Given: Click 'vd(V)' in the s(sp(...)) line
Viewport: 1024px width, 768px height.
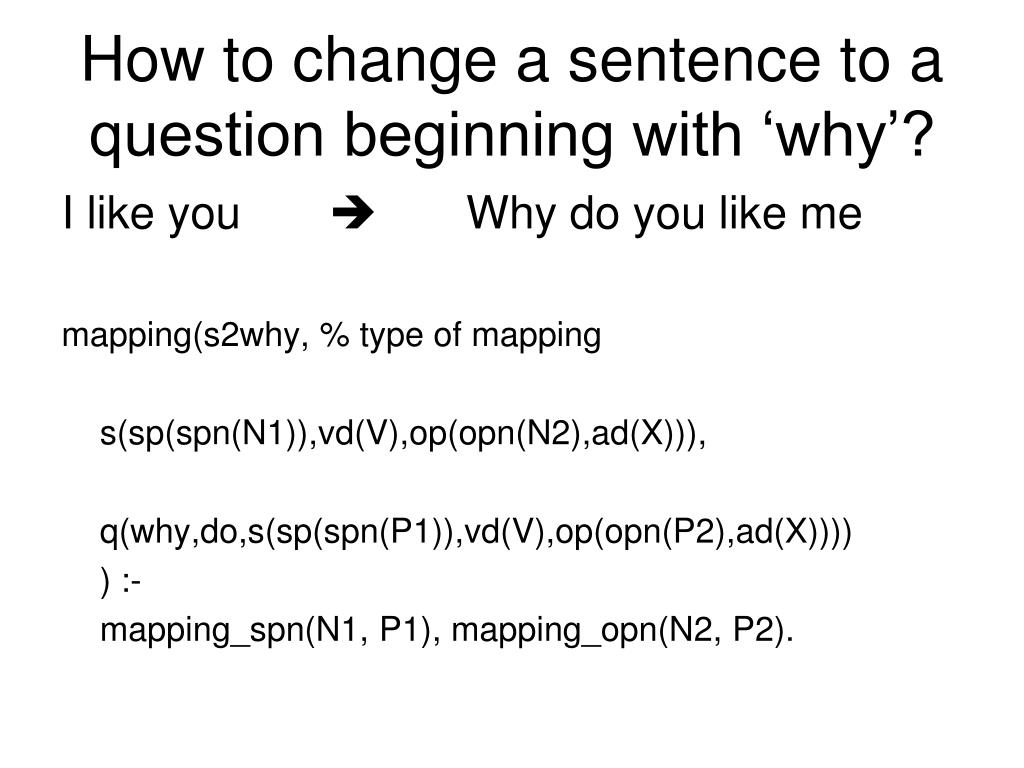Looking at the screenshot, I should [358, 434].
